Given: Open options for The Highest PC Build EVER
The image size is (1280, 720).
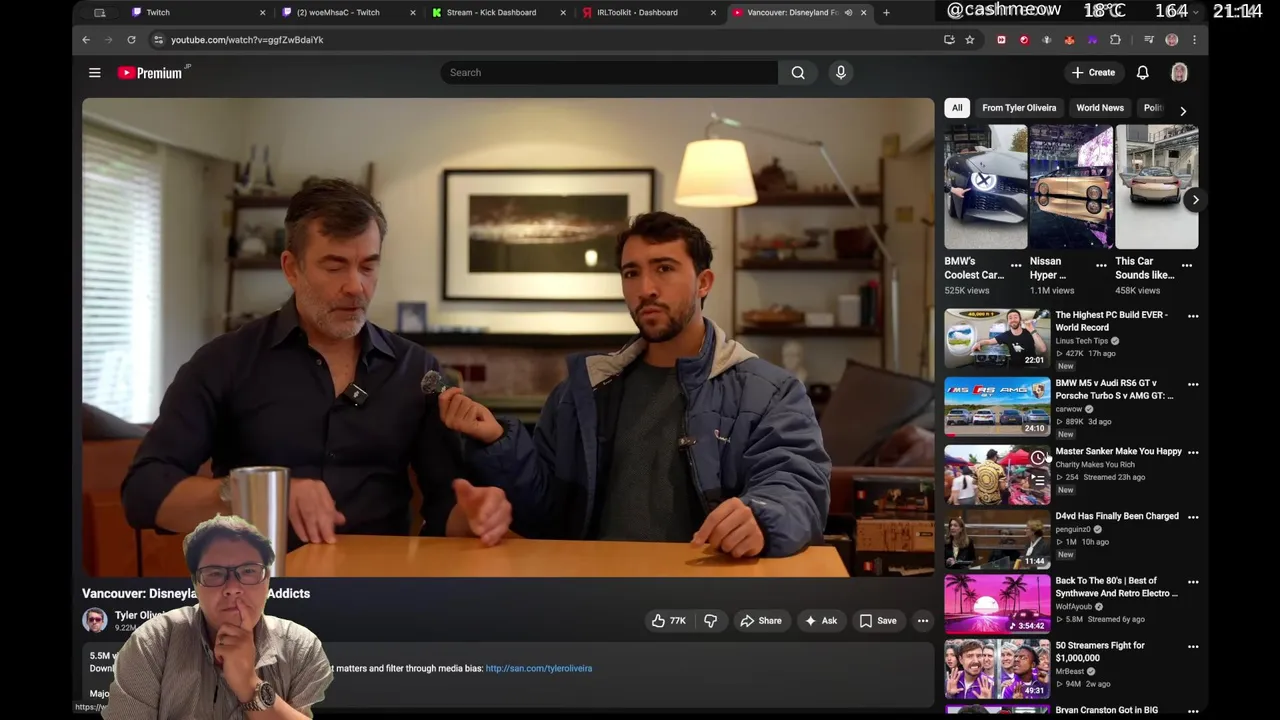Looking at the screenshot, I should click(x=1192, y=316).
